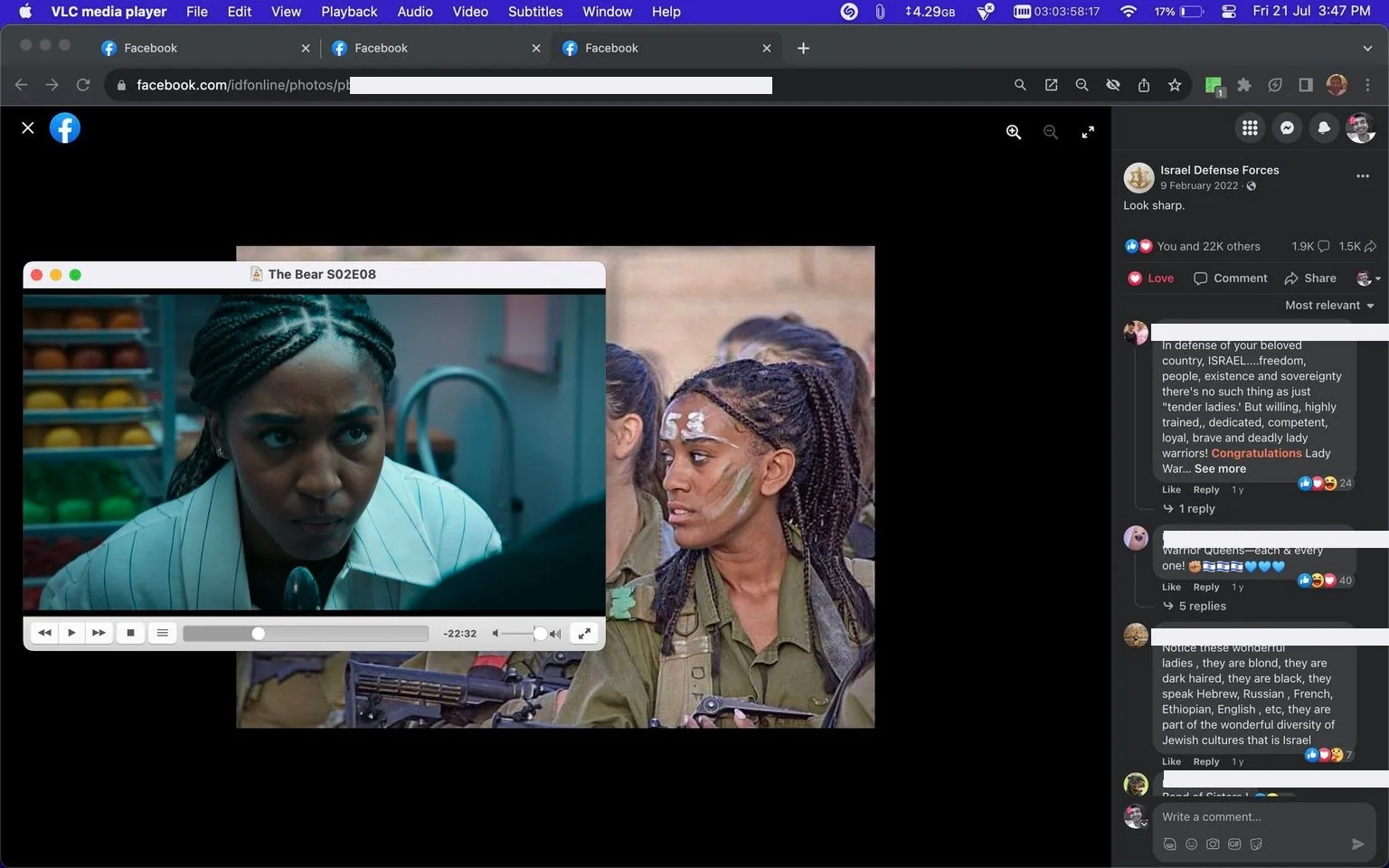1389x868 pixels.
Task: Set VLC volume to maximum icon
Action: (555, 634)
